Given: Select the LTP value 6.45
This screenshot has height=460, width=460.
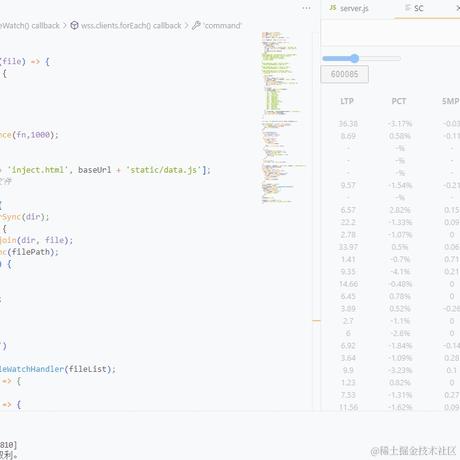Looking at the screenshot, I should tap(348, 296).
